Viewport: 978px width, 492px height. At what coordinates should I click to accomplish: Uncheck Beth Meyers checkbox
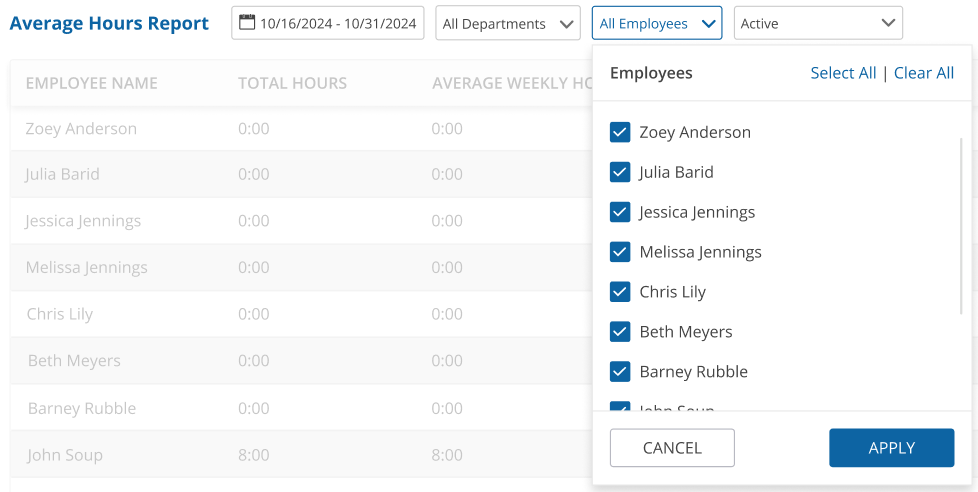(x=620, y=332)
